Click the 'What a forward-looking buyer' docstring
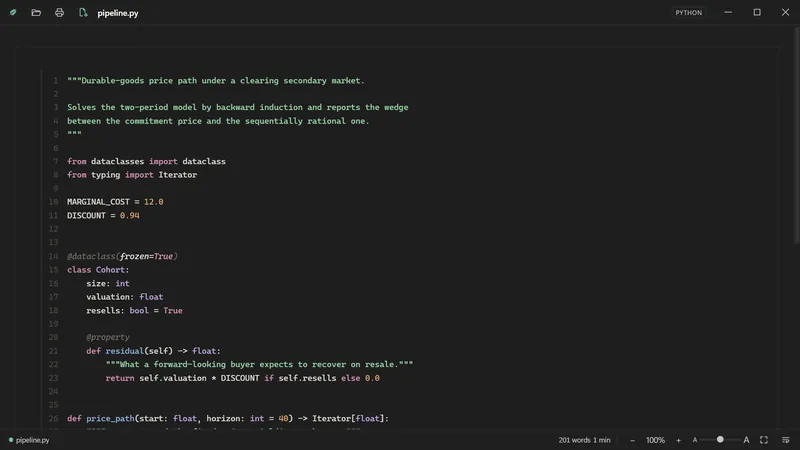Screen dimensions: 800x450 pos(259,364)
